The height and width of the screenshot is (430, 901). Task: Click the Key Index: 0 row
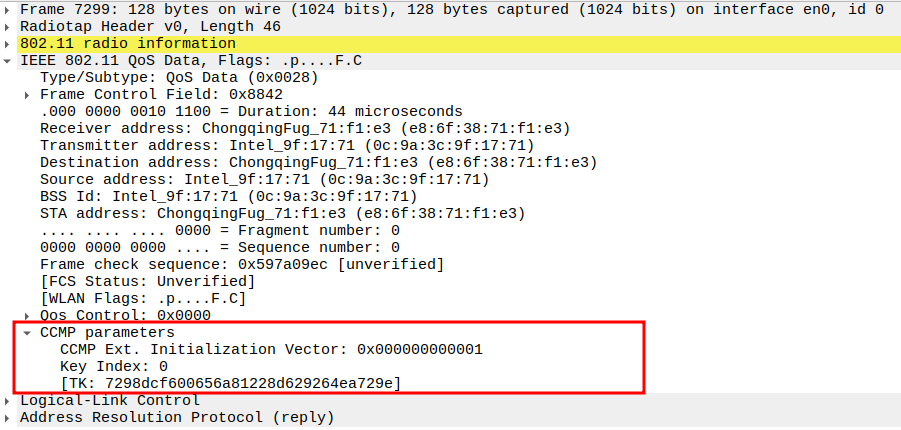(x=114, y=367)
